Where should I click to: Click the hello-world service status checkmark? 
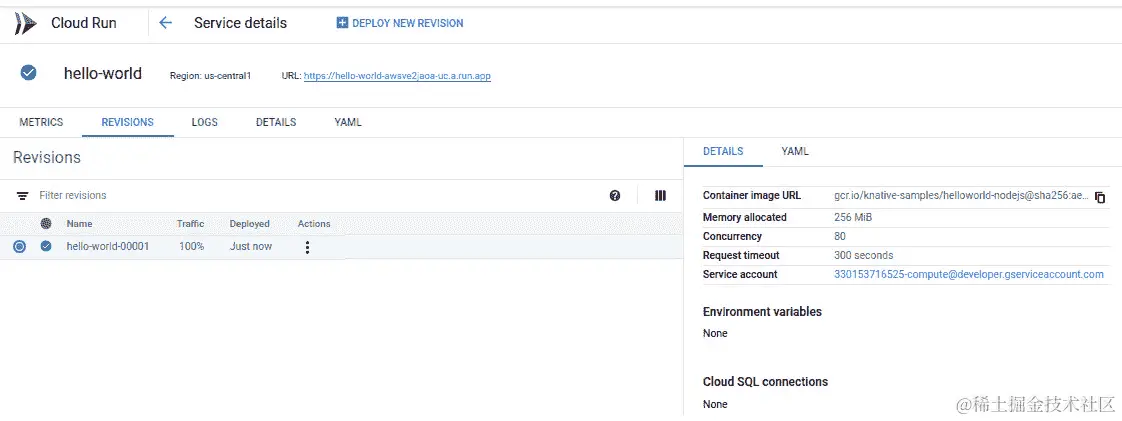(28, 73)
